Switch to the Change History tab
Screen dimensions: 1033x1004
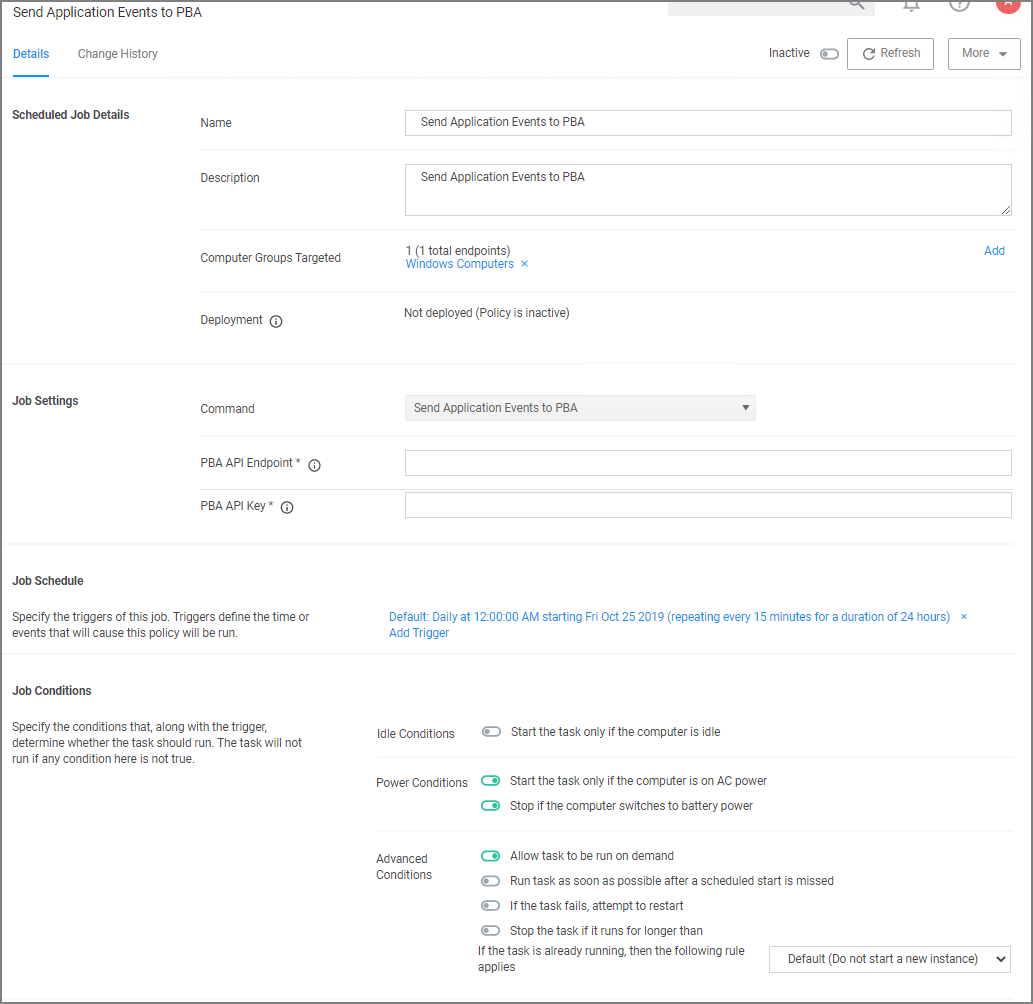(118, 54)
